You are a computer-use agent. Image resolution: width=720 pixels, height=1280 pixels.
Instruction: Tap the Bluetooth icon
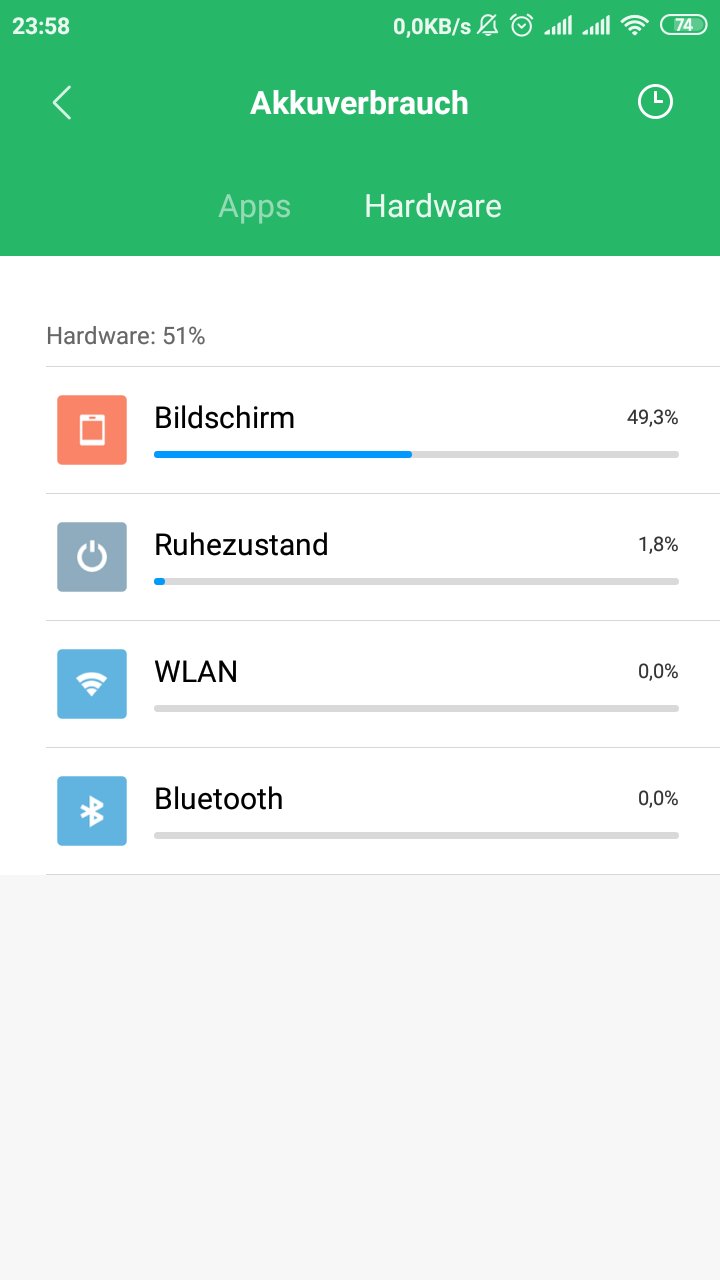[x=92, y=811]
